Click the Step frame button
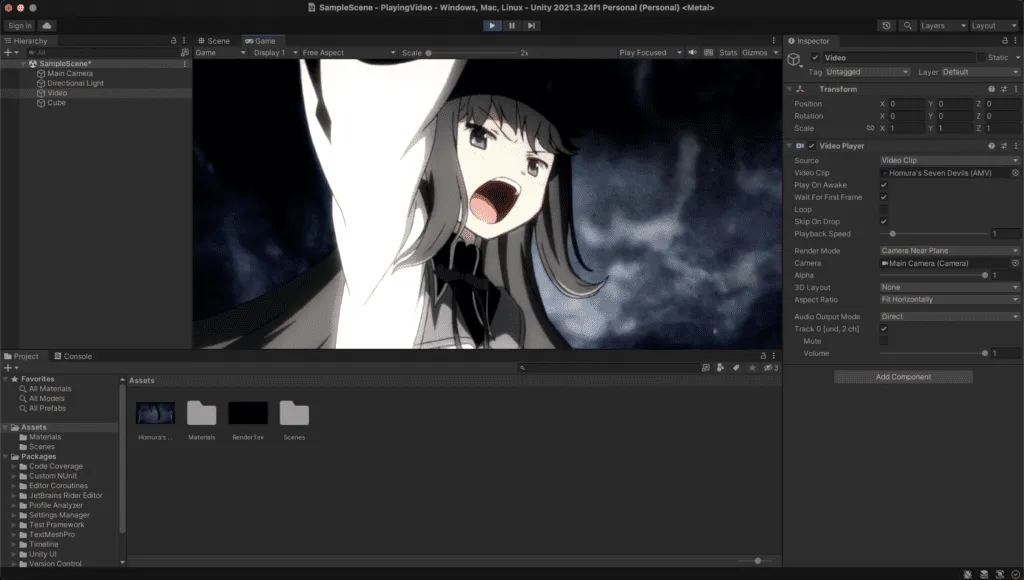 coord(532,25)
